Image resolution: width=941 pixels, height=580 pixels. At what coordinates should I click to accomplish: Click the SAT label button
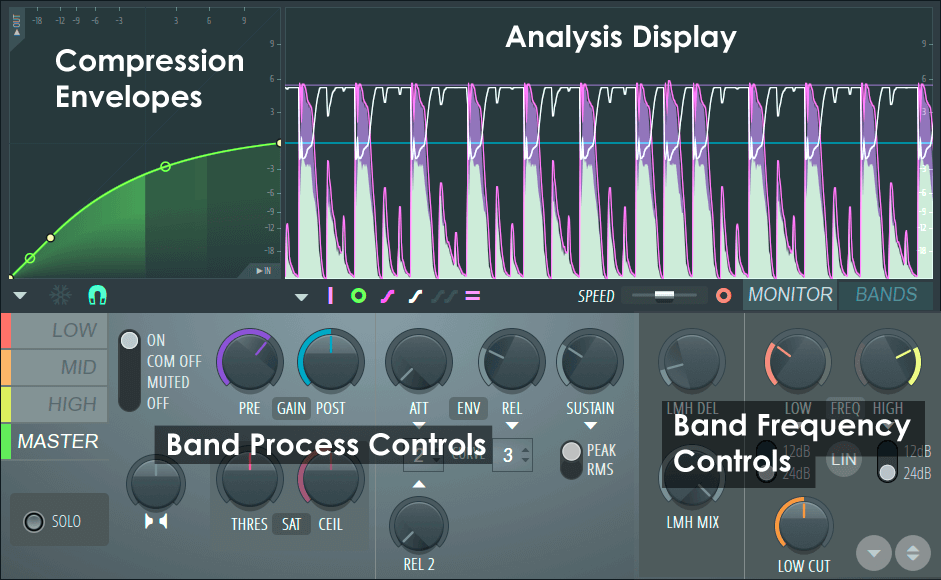click(291, 524)
